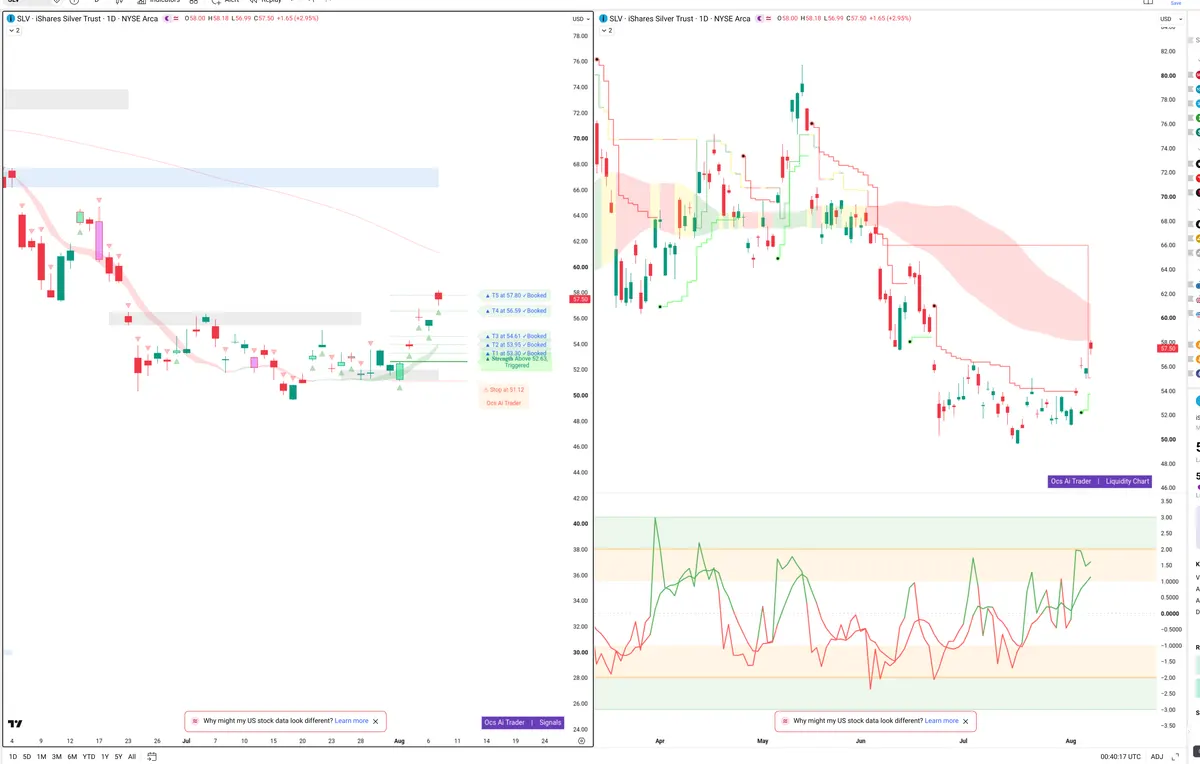Click red 57.50 price tag on left axis

point(580,299)
